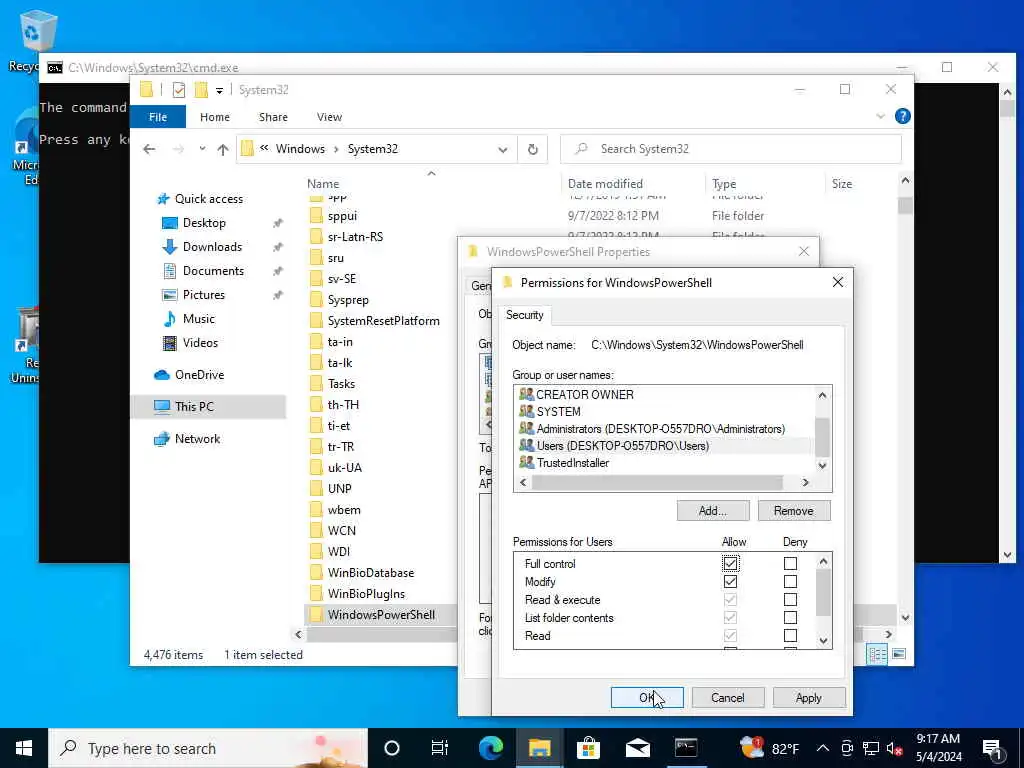Select OneDrive in navigation pane
The image size is (1024, 768).
tap(199, 375)
